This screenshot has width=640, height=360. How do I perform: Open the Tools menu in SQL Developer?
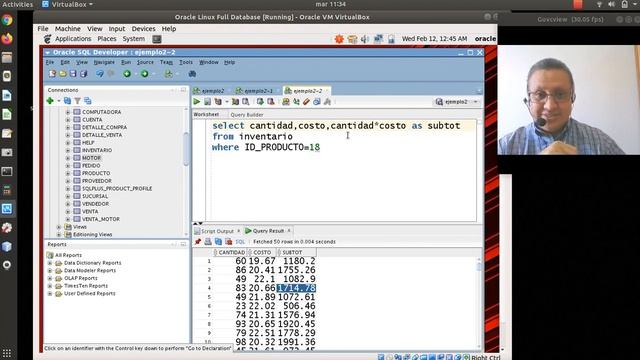pos(186,62)
